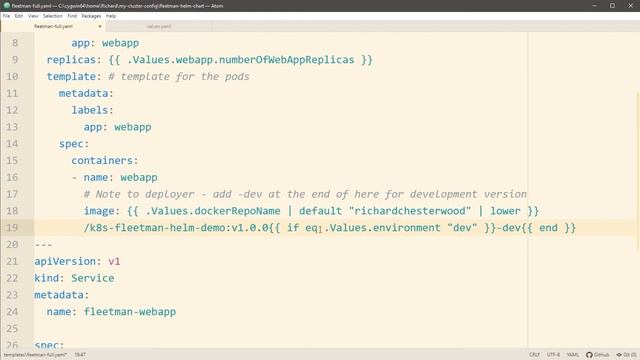This screenshot has width=640, height=360.
Task: Minimize the Atom window
Action: (594, 6)
